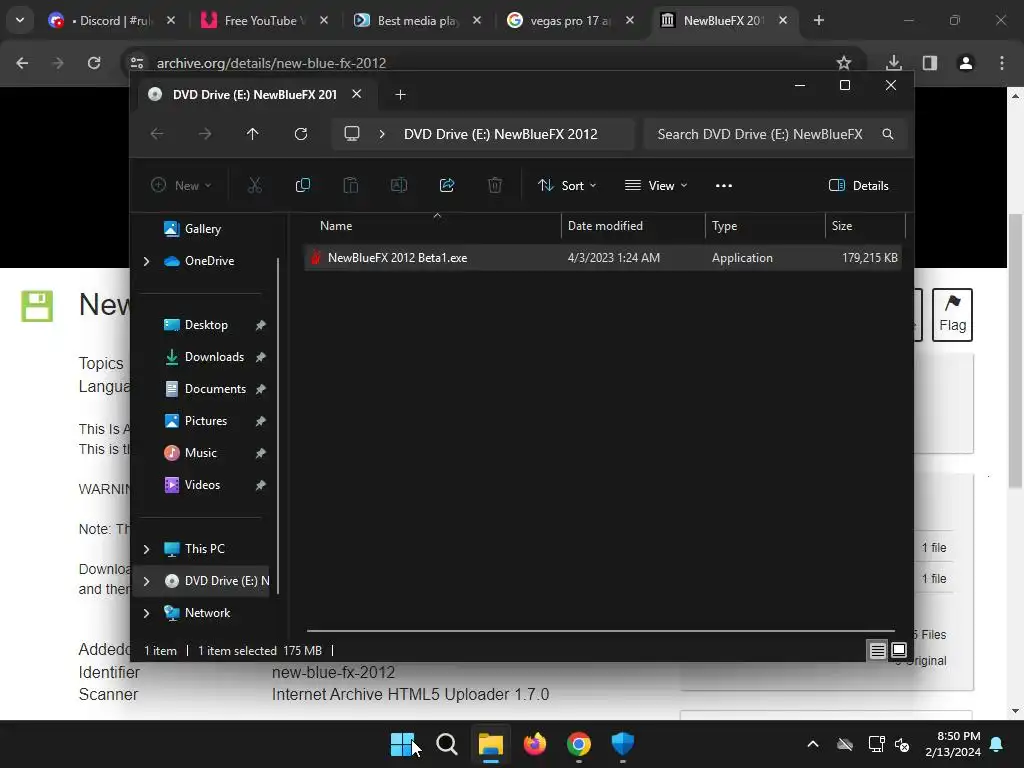Open Videos in navigation pane
This screenshot has height=768, width=1024.
tap(202, 485)
